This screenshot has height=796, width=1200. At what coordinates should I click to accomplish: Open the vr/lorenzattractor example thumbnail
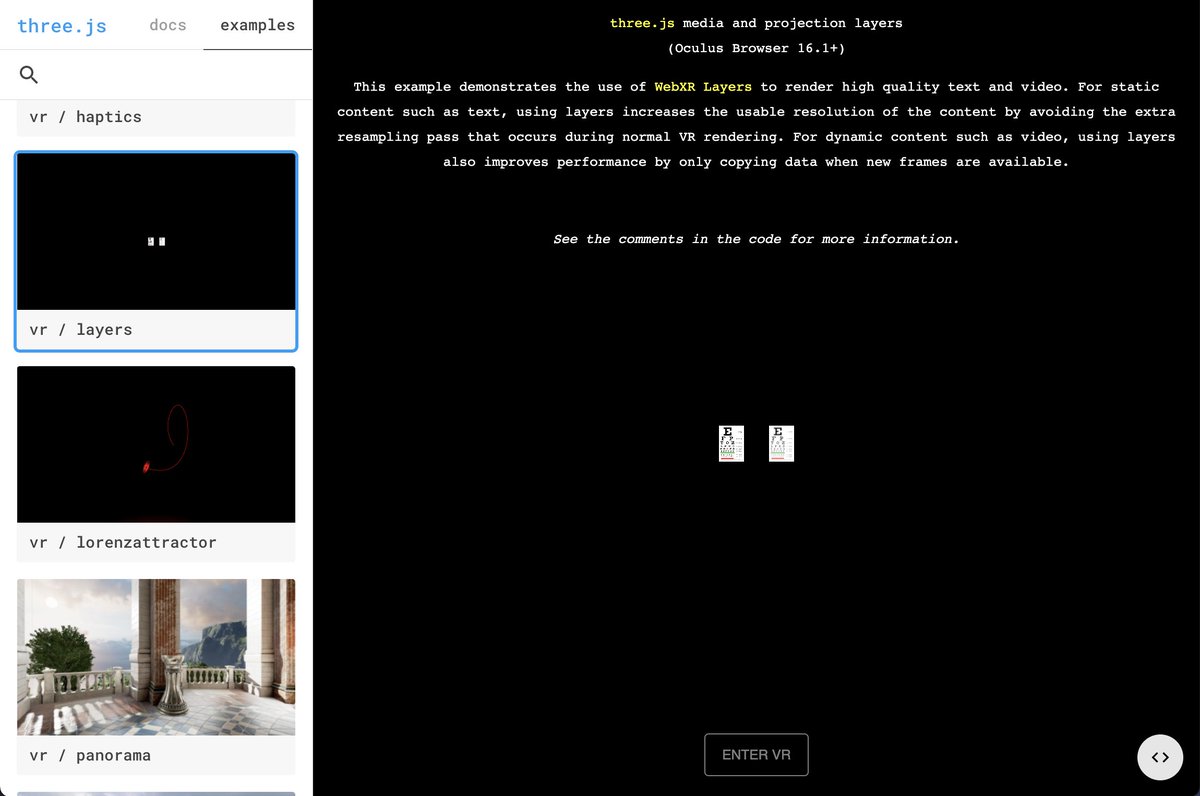coord(155,444)
